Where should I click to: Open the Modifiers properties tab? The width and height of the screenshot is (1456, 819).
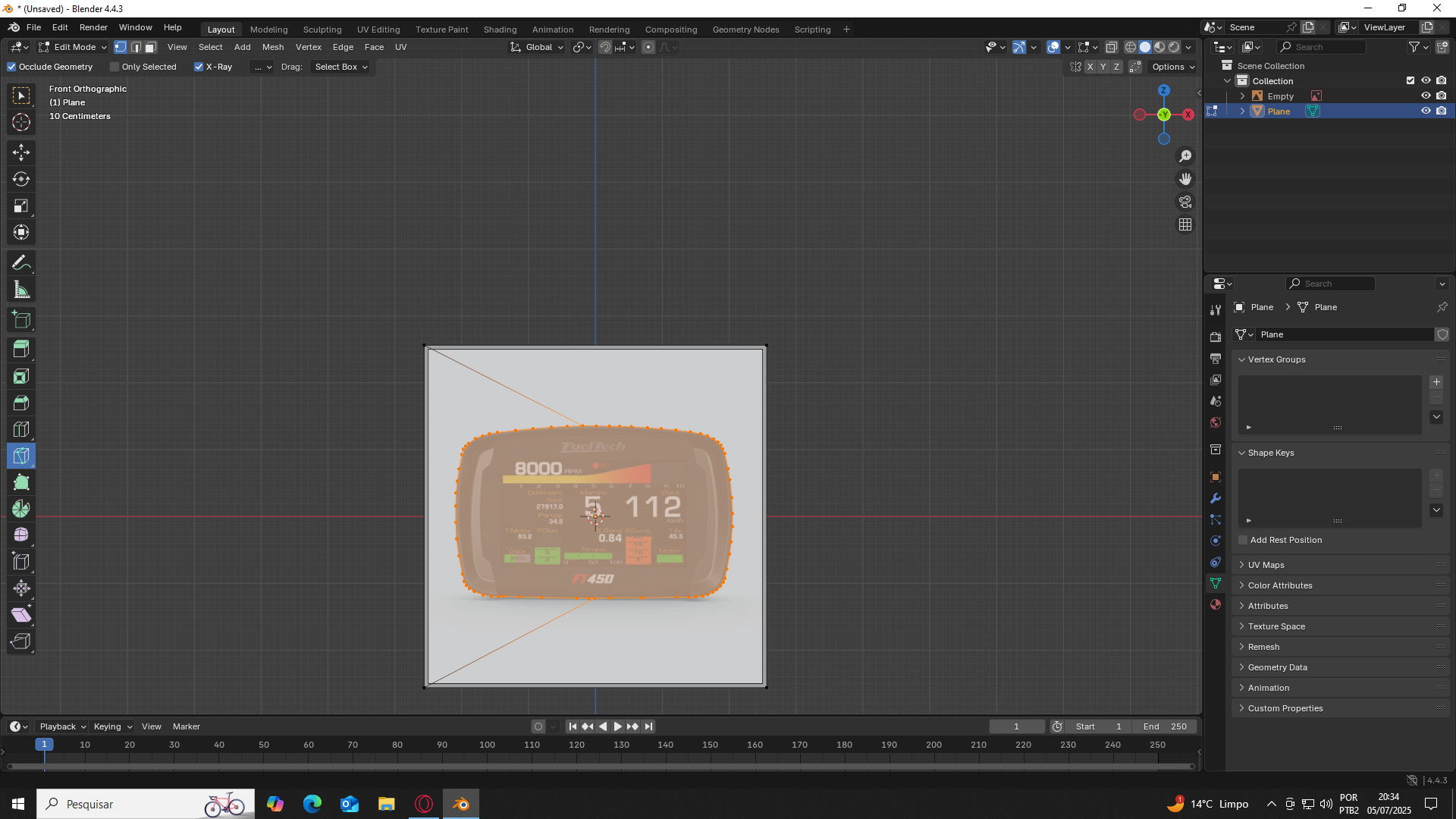[1216, 498]
